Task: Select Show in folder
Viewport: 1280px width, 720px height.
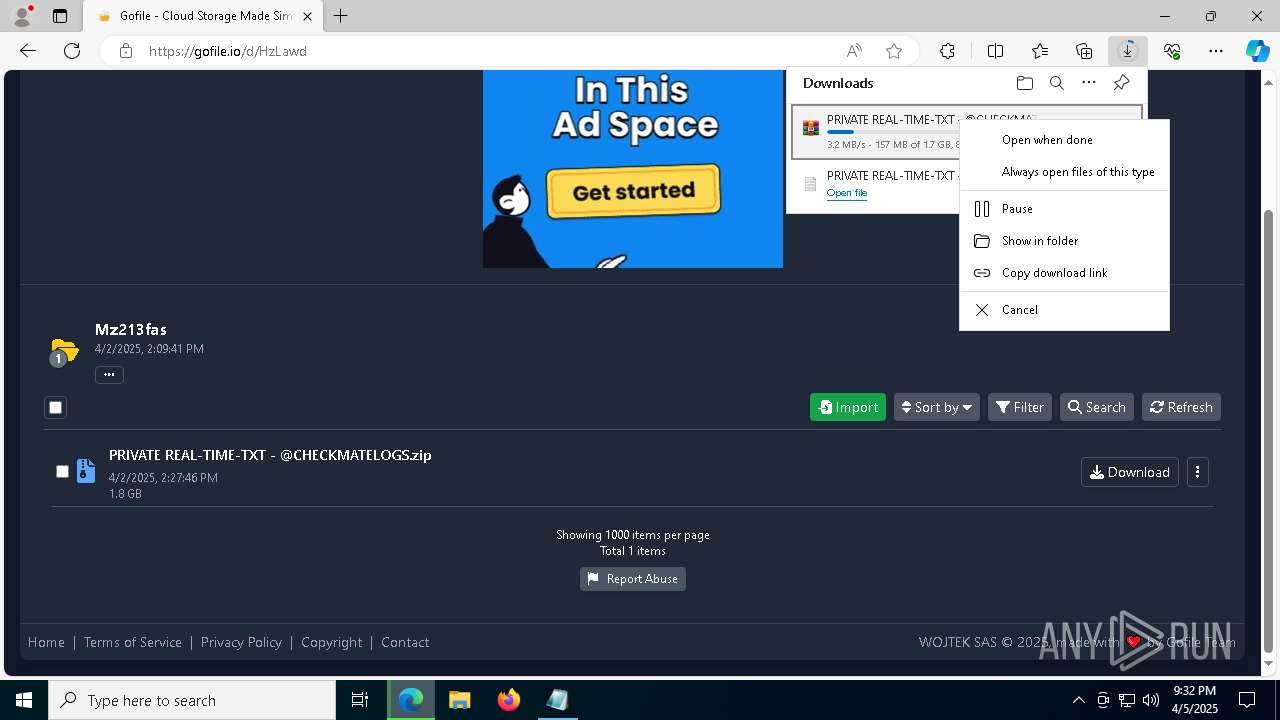Action: click(1064, 241)
